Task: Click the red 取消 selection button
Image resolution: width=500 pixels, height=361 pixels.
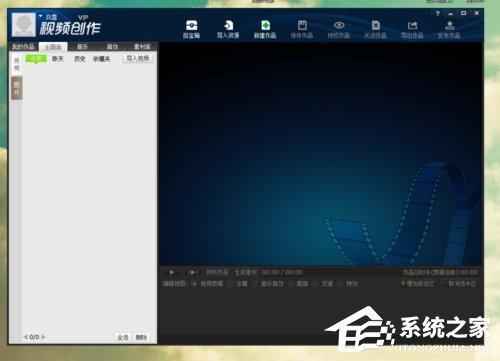Action: click(x=459, y=284)
